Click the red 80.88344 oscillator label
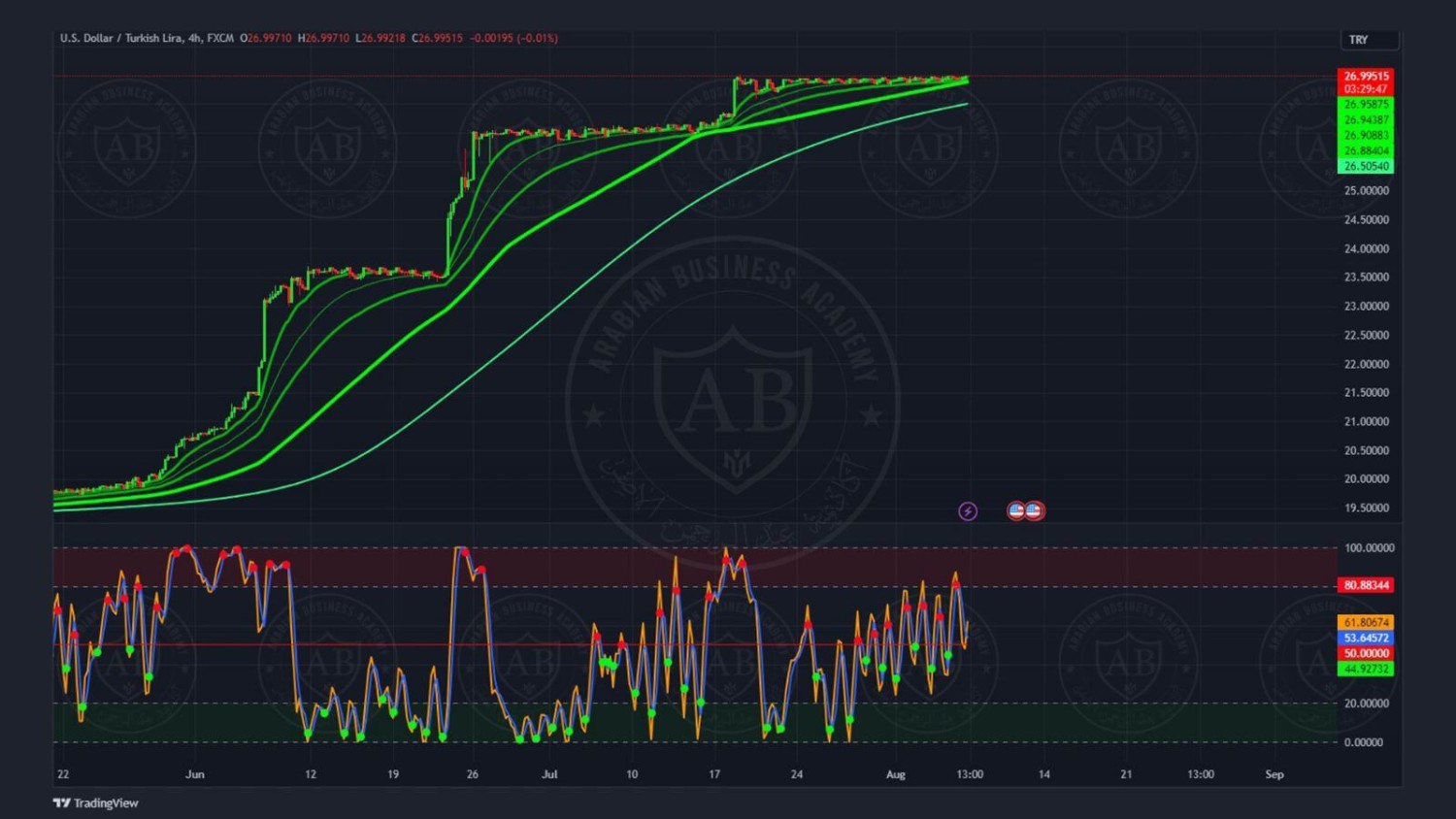This screenshot has width=1456, height=819. (1366, 585)
